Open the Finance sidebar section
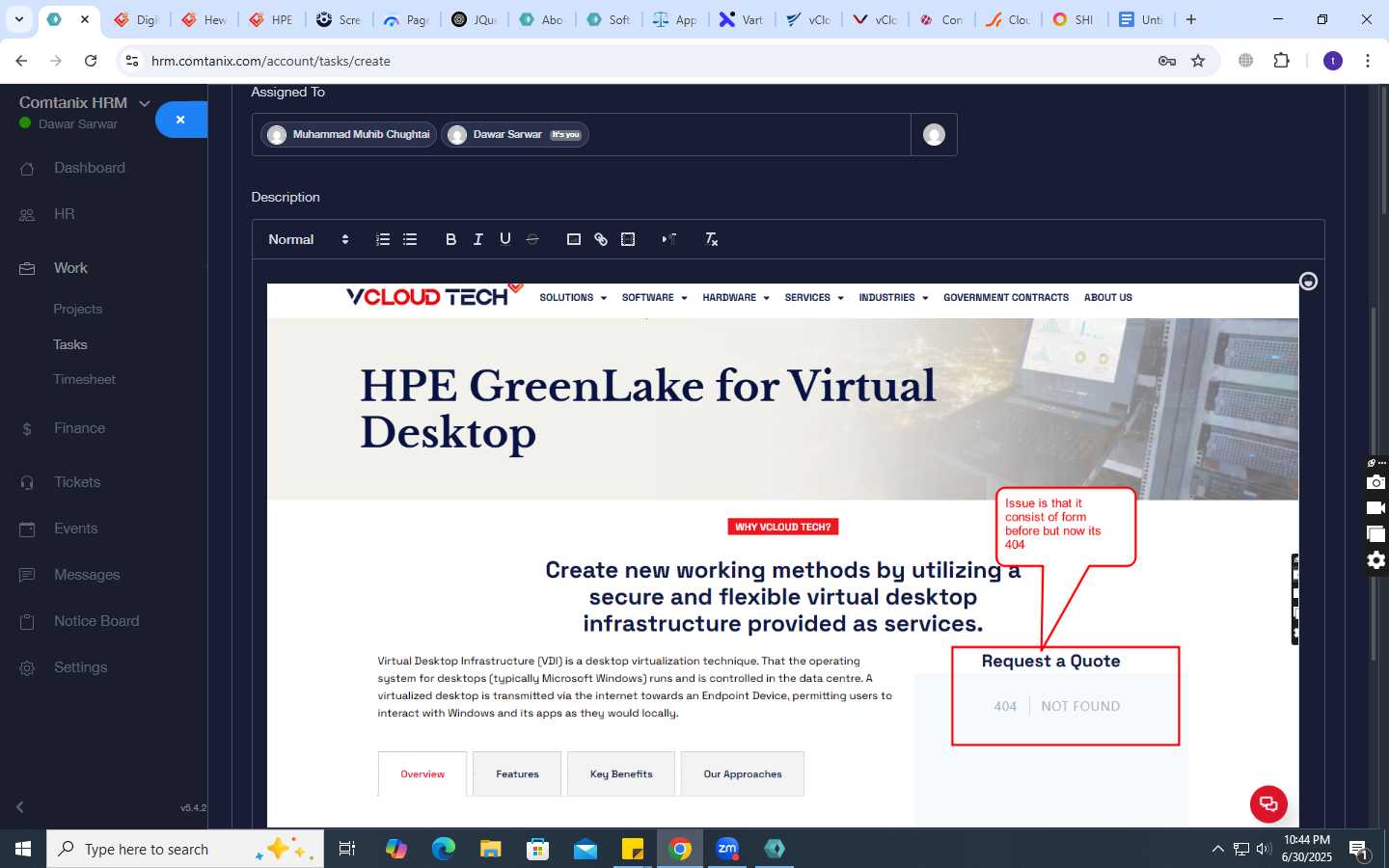The image size is (1389, 868). [79, 428]
